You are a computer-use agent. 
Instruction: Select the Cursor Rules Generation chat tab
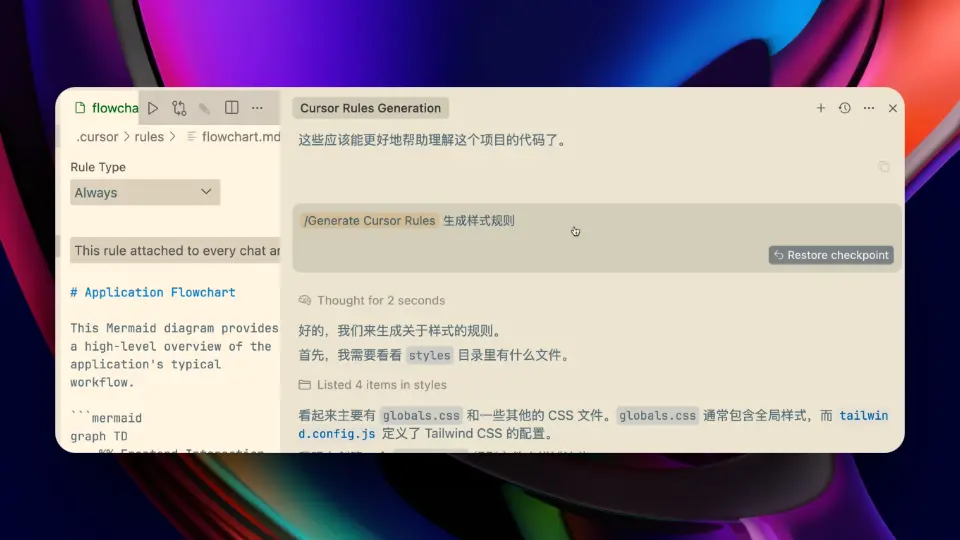point(370,108)
